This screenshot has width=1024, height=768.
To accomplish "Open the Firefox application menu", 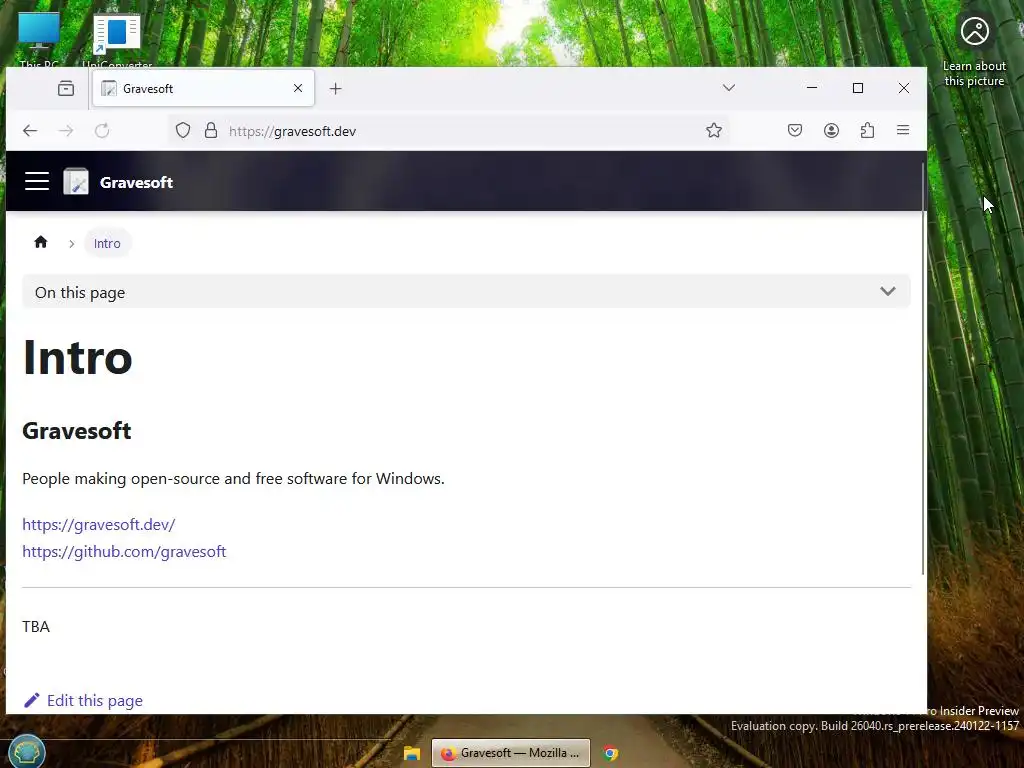I will pyautogui.click(x=903, y=131).
